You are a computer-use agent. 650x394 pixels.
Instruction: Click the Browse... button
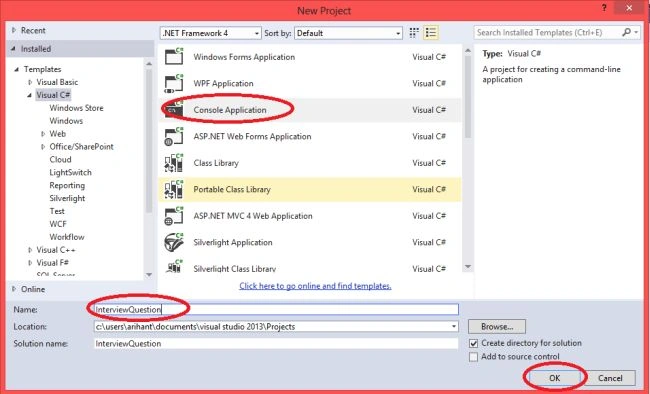pyautogui.click(x=497, y=327)
